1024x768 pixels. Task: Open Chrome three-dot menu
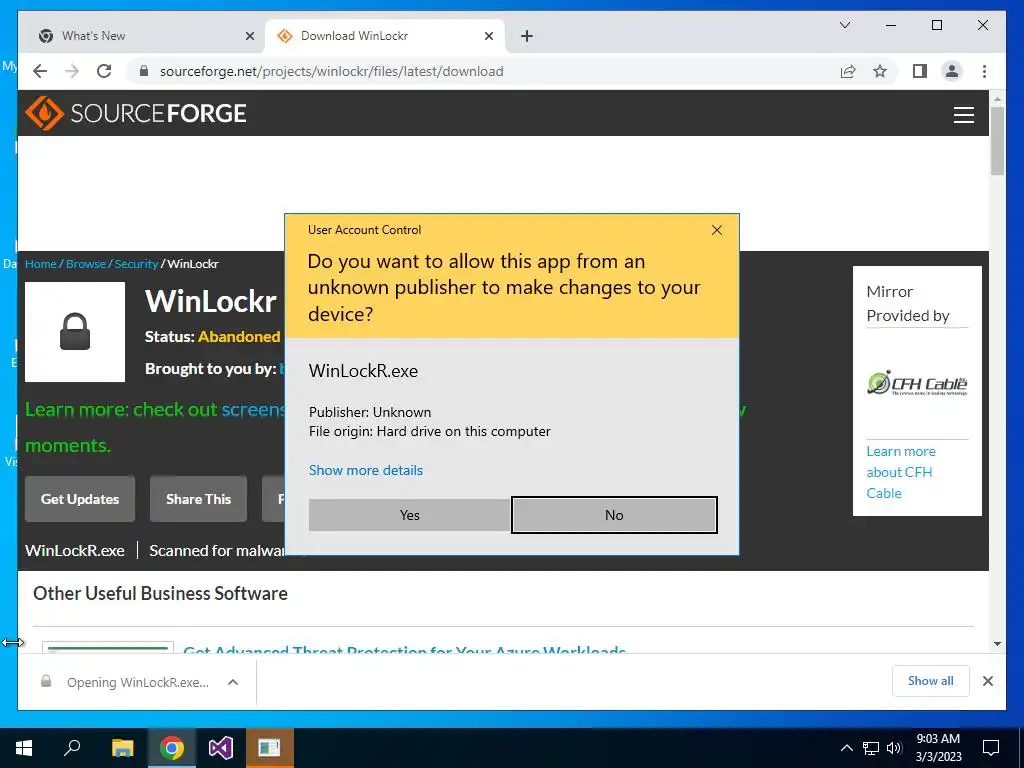[x=984, y=71]
